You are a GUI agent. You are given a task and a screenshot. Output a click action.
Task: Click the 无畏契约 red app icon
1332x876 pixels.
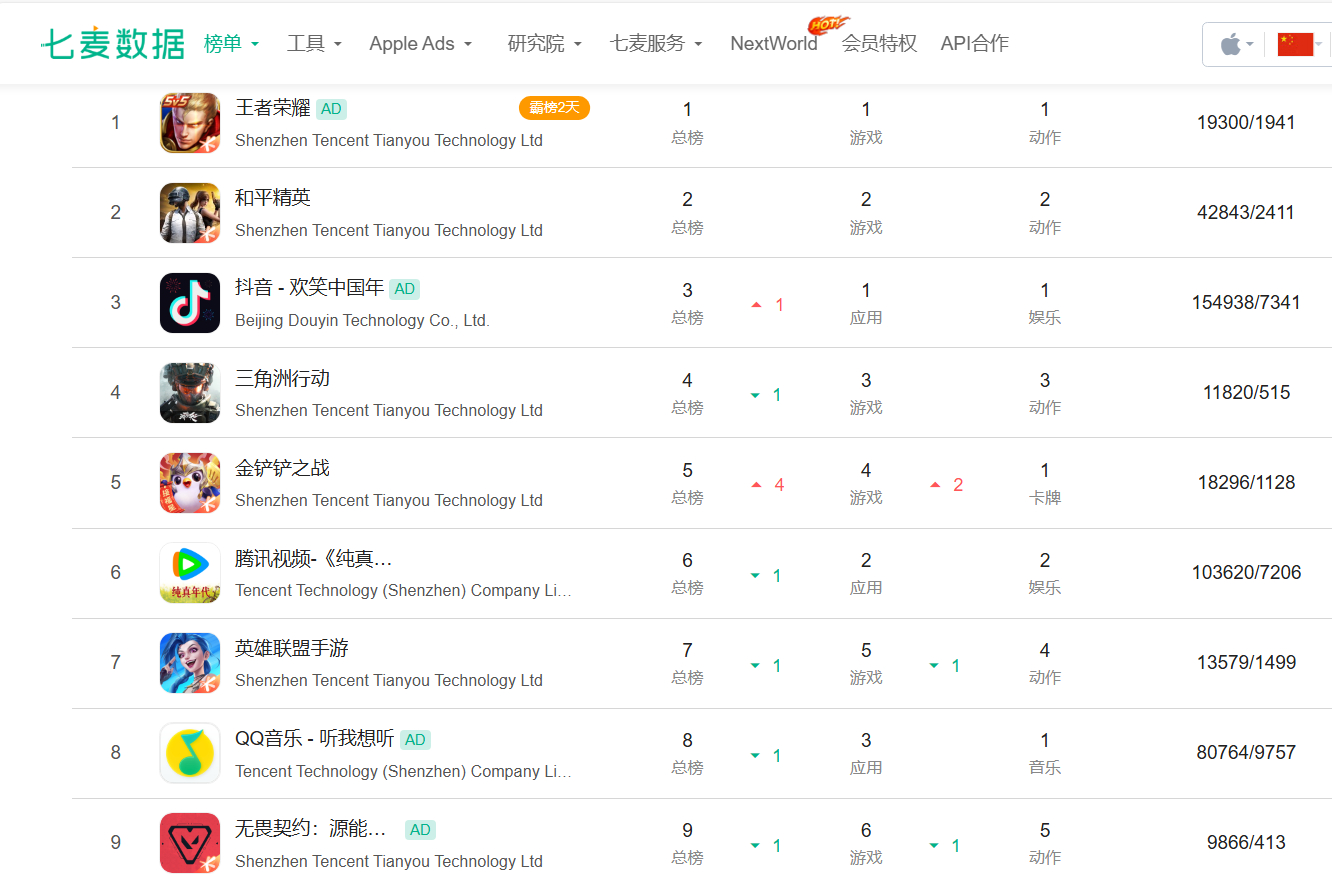pos(190,843)
